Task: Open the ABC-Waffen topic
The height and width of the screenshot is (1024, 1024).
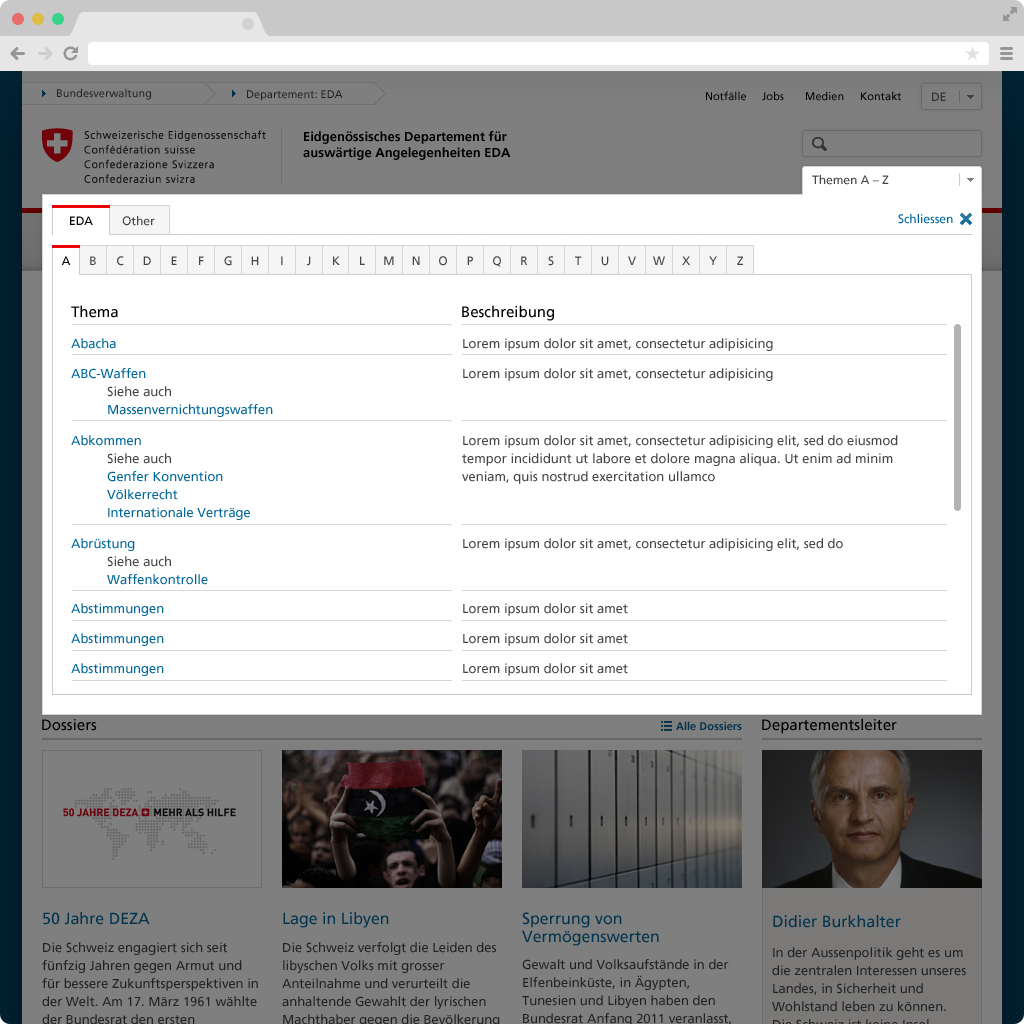Action: (x=108, y=374)
